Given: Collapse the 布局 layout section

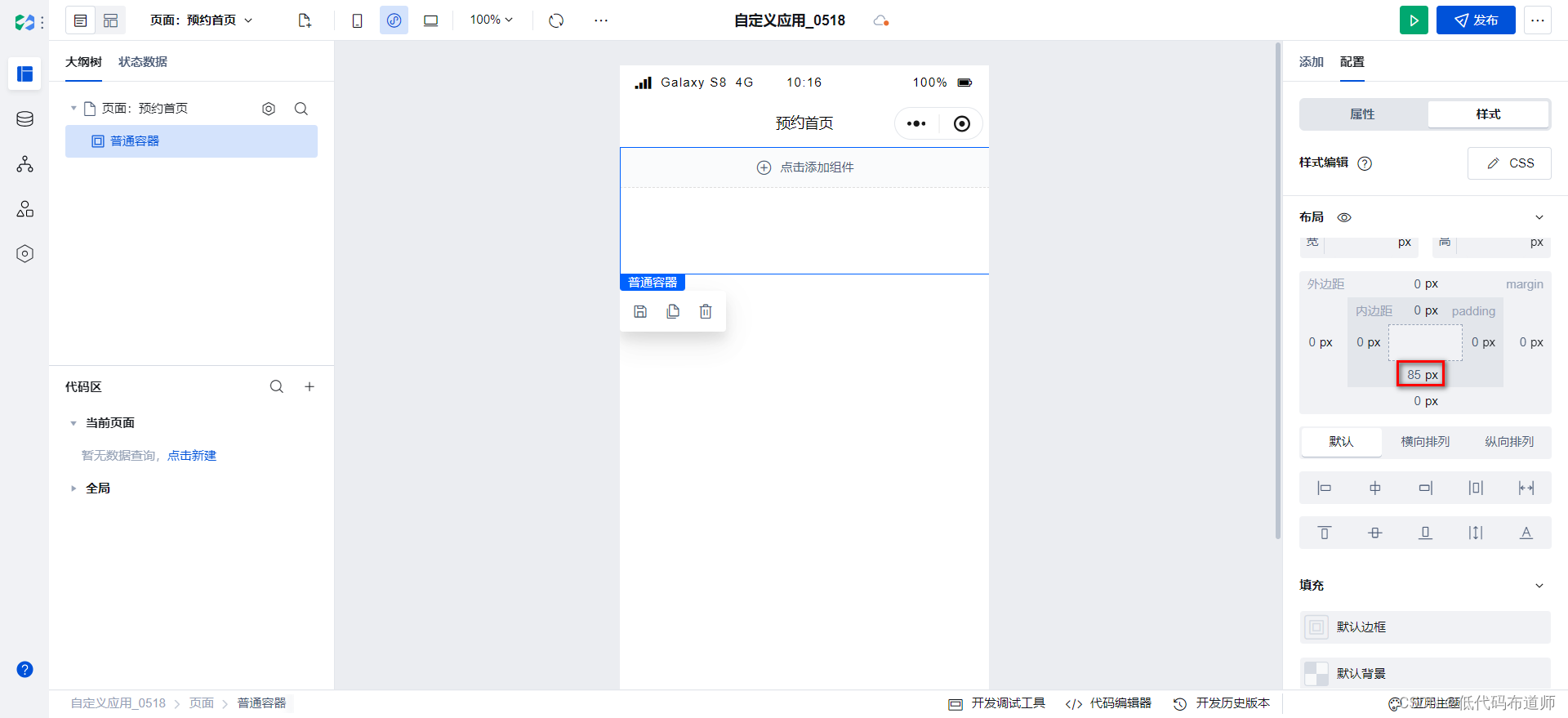Looking at the screenshot, I should tap(1539, 217).
